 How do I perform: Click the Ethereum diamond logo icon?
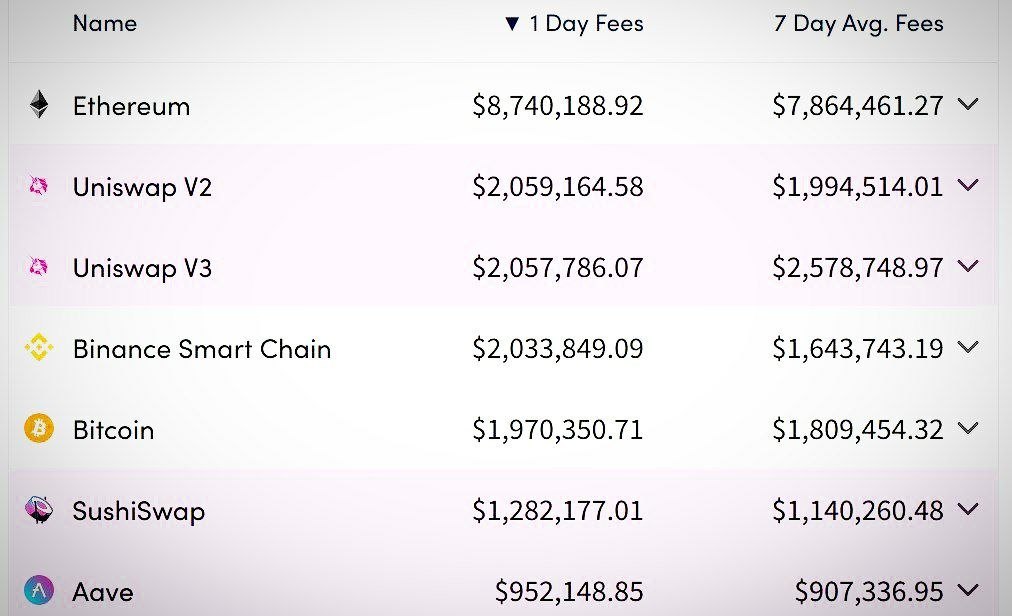[x=39, y=105]
